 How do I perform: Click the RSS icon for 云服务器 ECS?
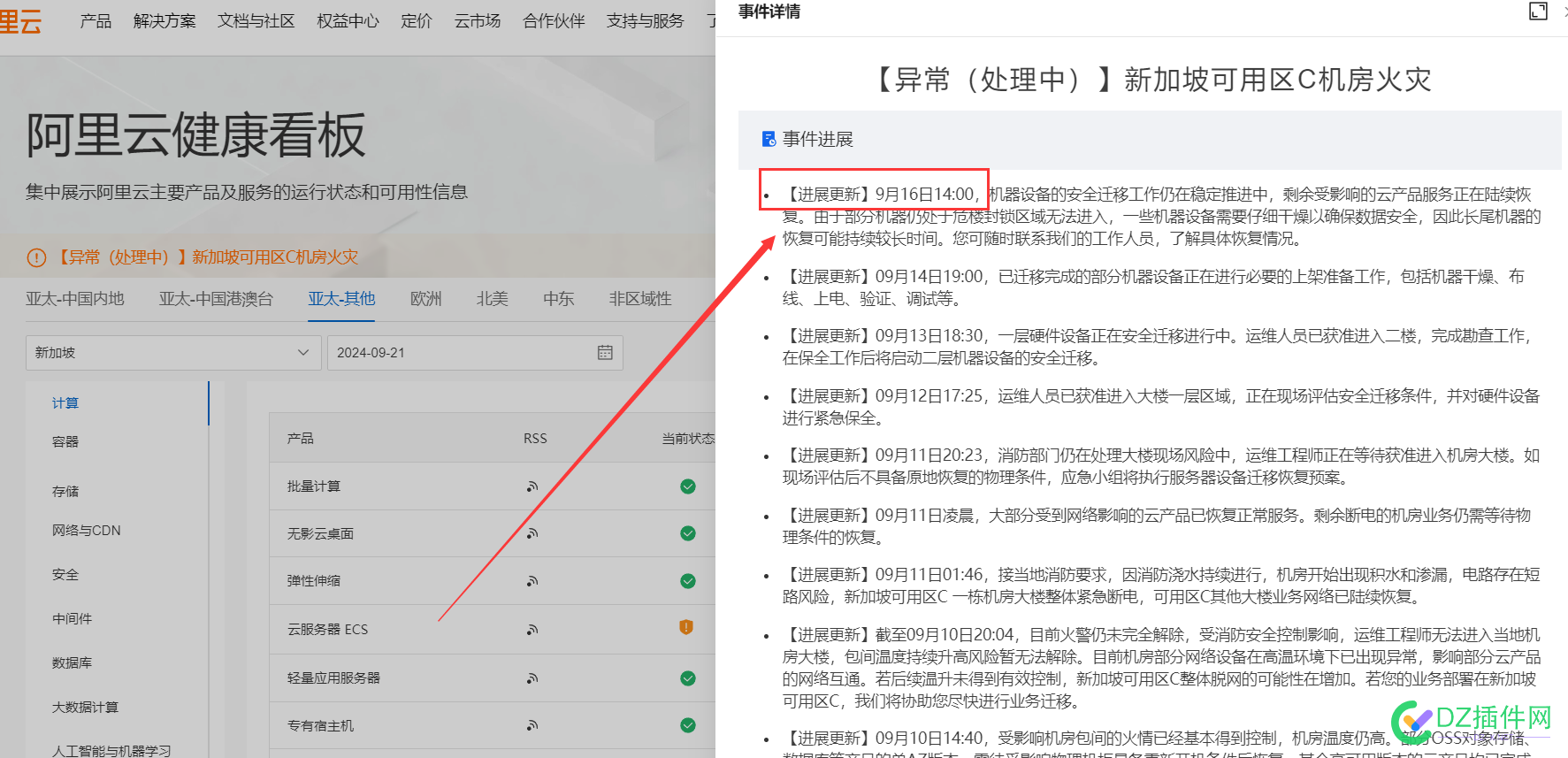tap(532, 630)
